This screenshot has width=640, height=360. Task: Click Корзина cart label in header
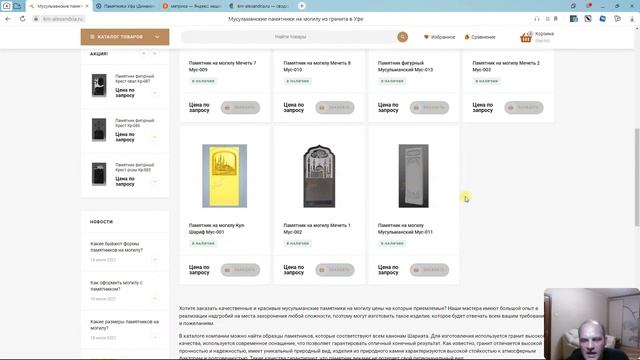pos(544,34)
